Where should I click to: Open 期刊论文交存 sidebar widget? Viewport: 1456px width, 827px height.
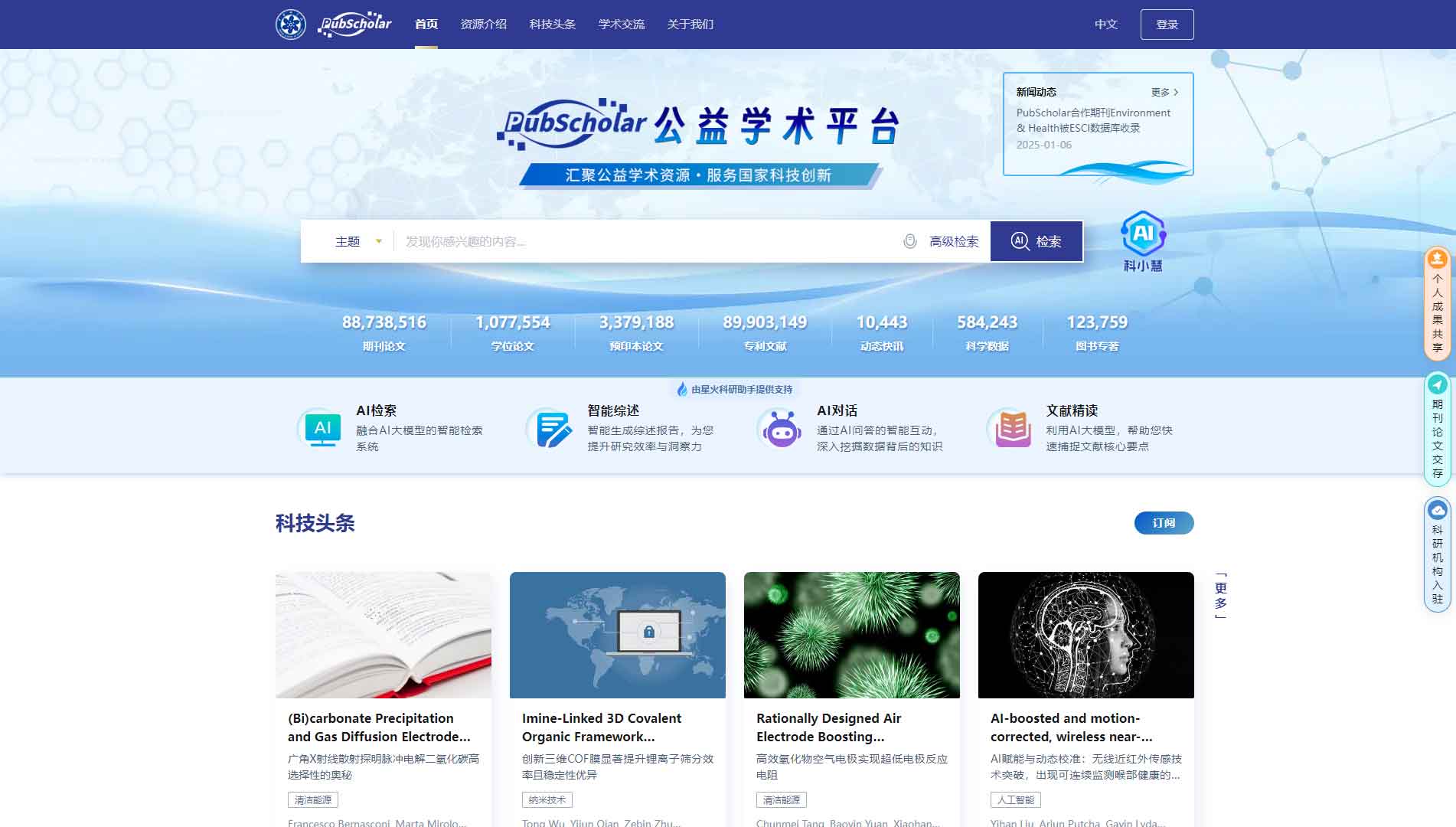click(x=1438, y=429)
